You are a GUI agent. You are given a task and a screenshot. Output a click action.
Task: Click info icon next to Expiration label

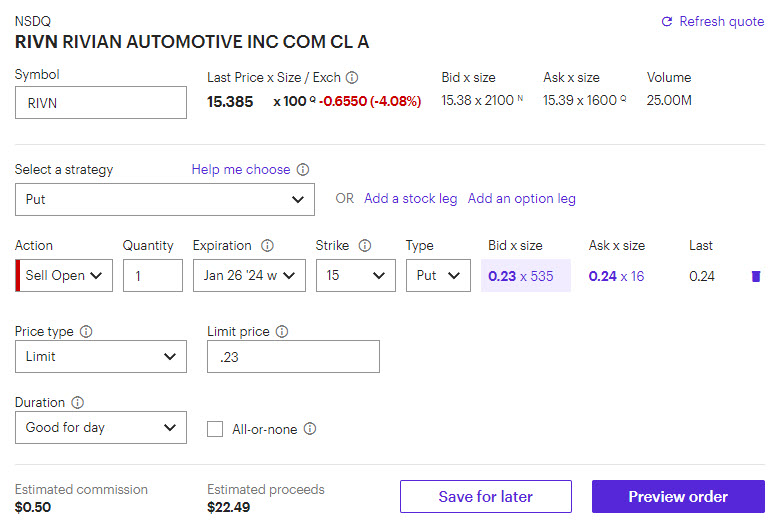click(x=267, y=246)
